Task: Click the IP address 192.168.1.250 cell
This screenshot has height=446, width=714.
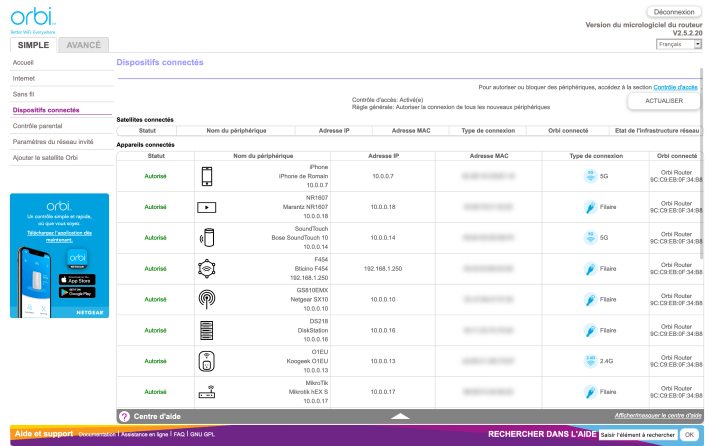Action: tap(383, 269)
